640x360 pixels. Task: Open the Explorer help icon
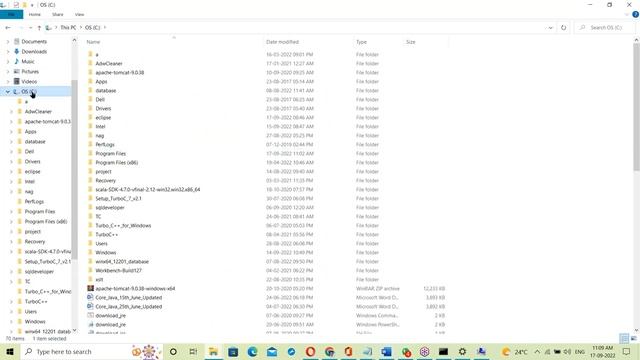636,14
